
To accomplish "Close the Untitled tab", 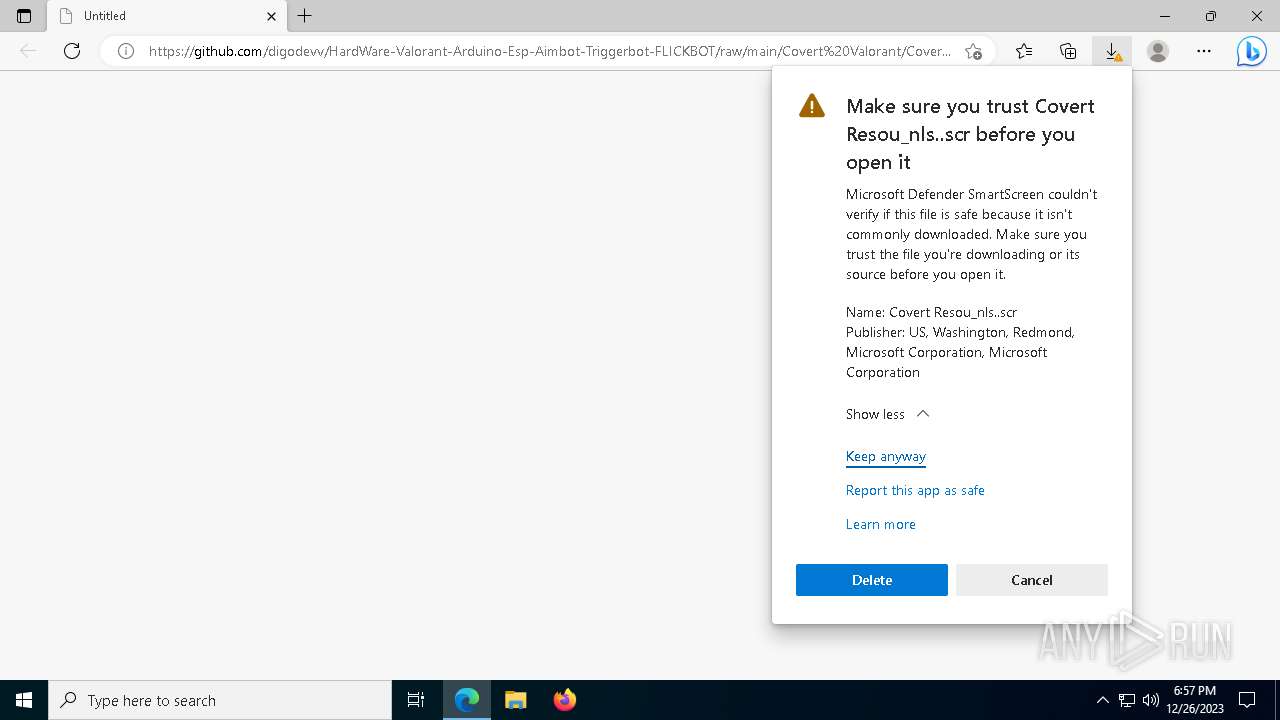I will (x=271, y=16).
